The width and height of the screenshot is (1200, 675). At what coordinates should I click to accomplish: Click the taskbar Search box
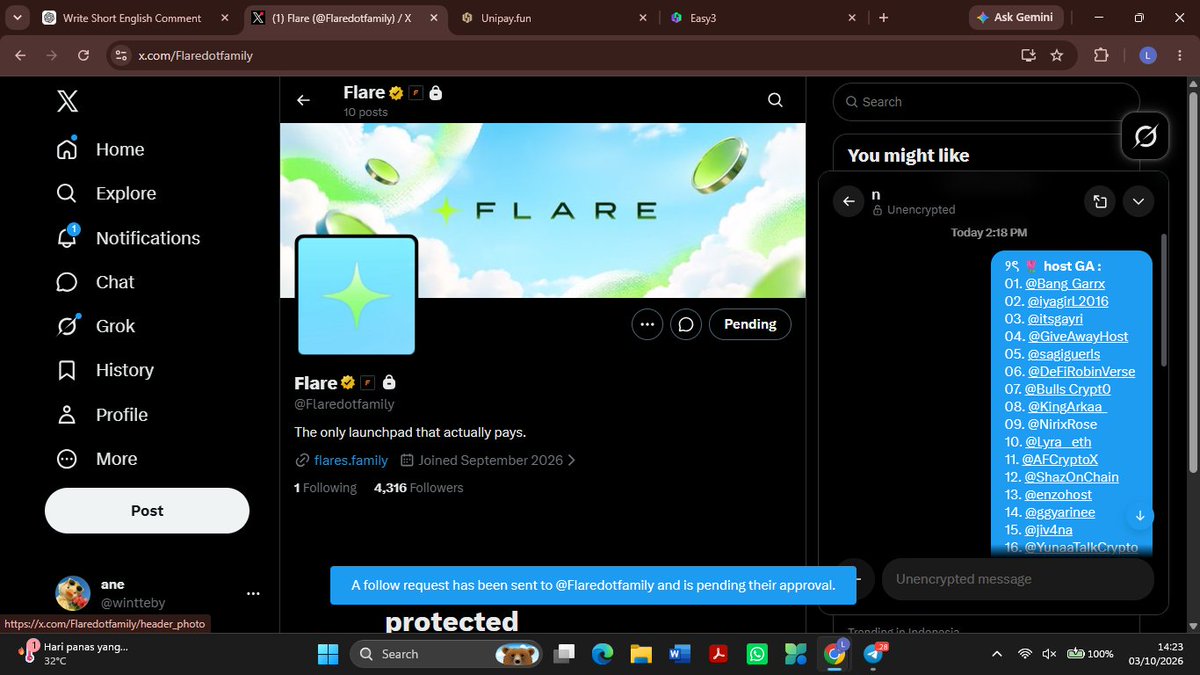coord(444,654)
